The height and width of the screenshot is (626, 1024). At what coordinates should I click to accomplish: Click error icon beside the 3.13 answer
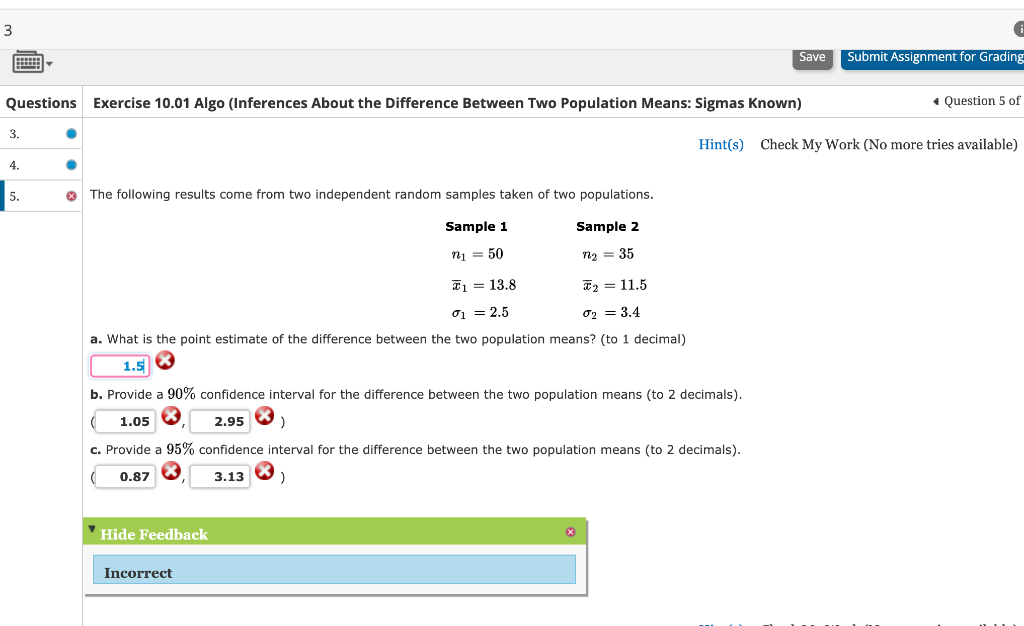(x=265, y=470)
